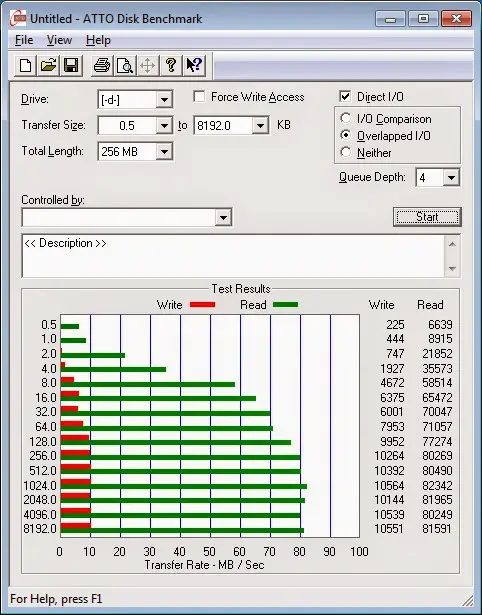Click description scrollbar up arrow

(452, 244)
